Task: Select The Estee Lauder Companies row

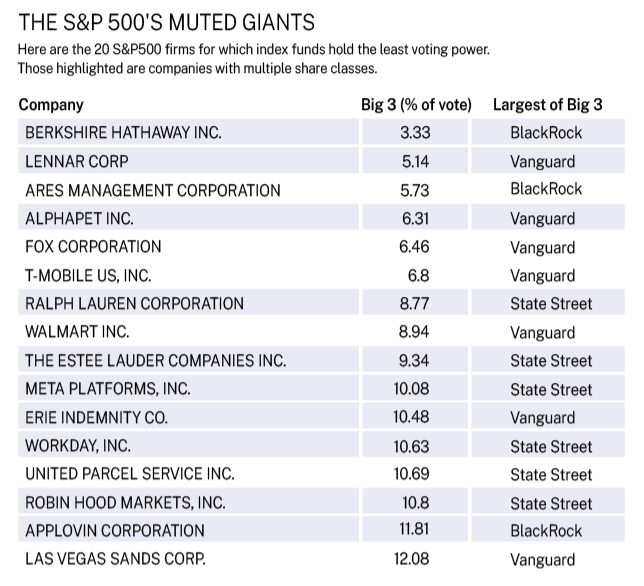Action: [321, 359]
